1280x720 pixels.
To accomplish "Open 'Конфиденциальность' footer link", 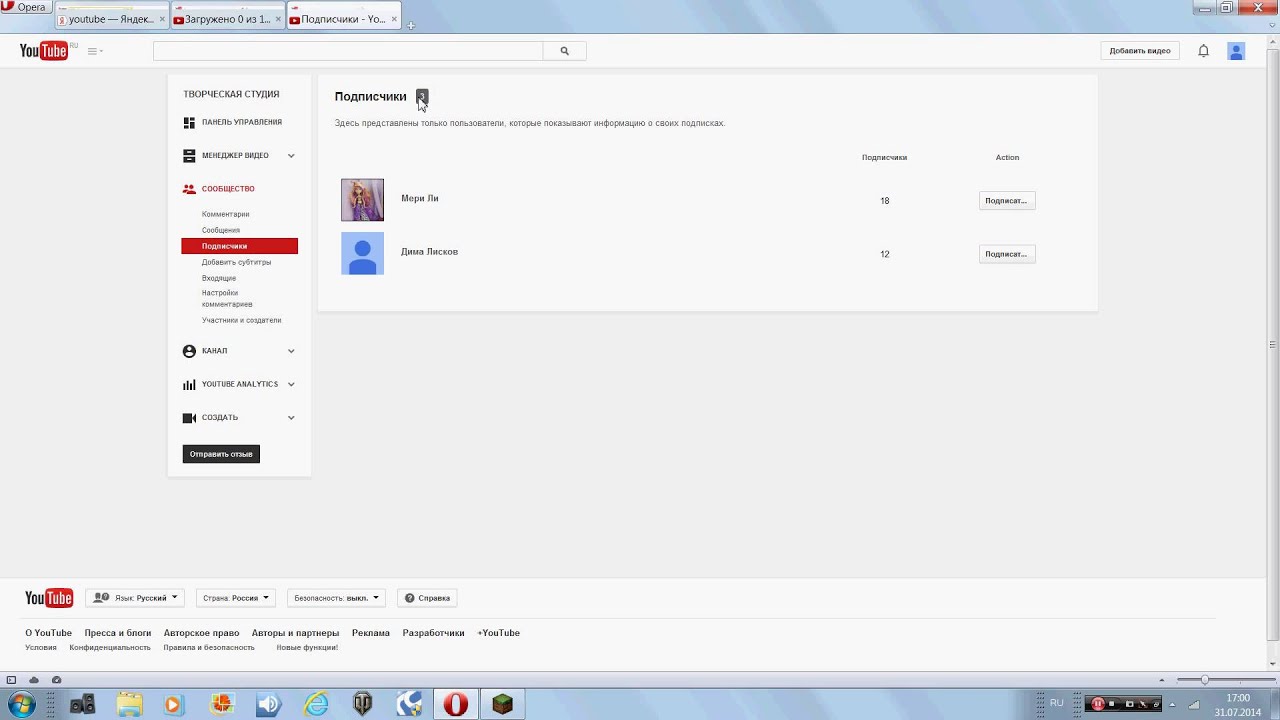I will tap(110, 648).
